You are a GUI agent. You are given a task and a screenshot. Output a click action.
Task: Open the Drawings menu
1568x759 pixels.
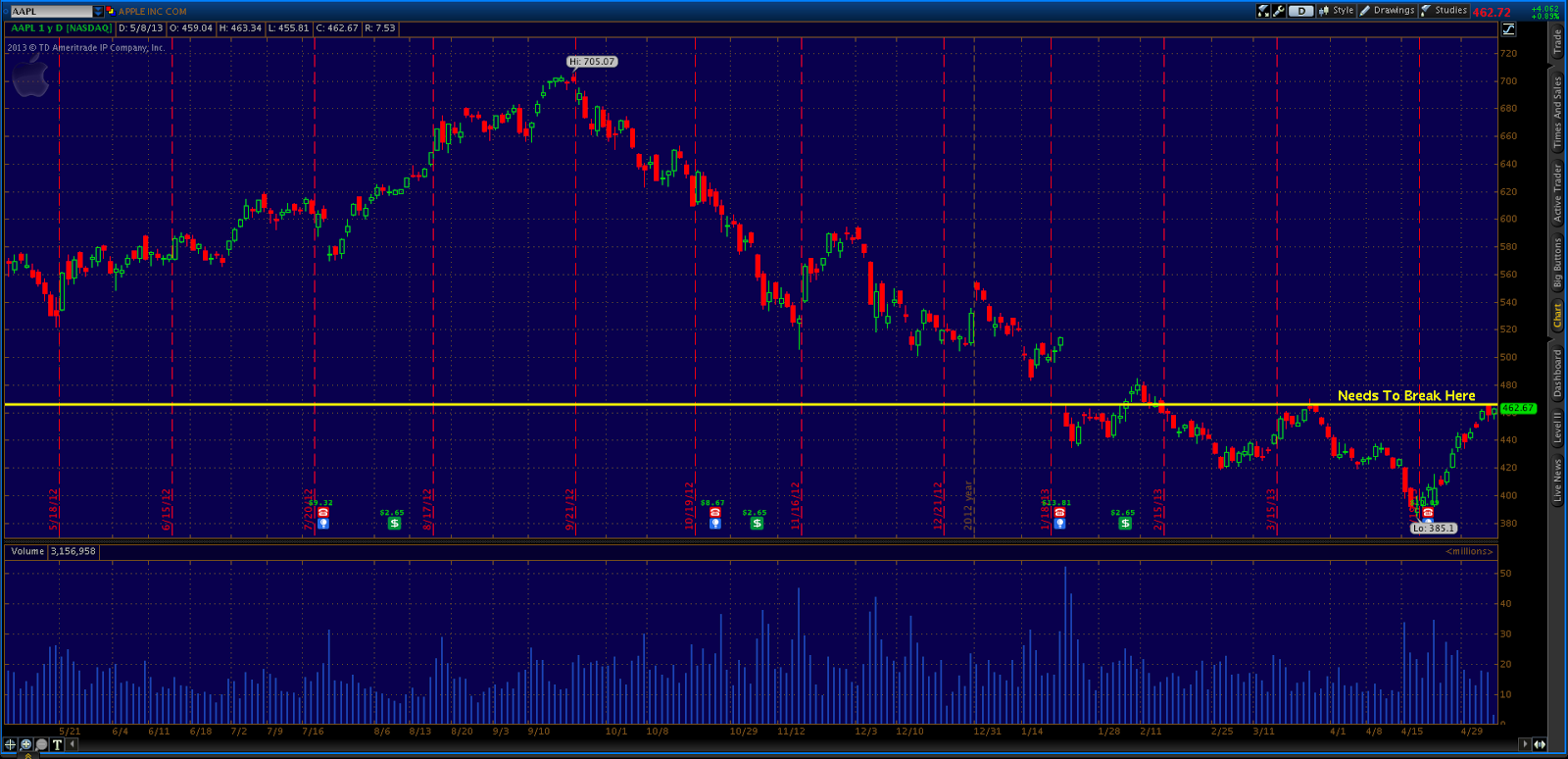pos(1387,11)
